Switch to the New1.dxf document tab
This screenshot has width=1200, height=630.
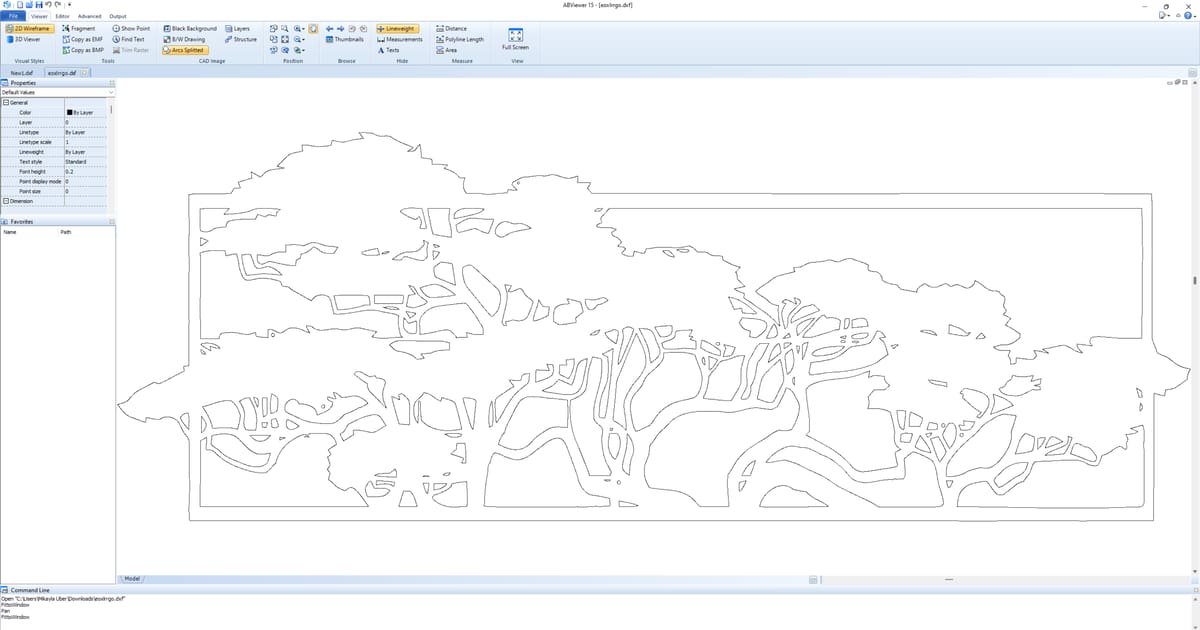tap(21, 73)
